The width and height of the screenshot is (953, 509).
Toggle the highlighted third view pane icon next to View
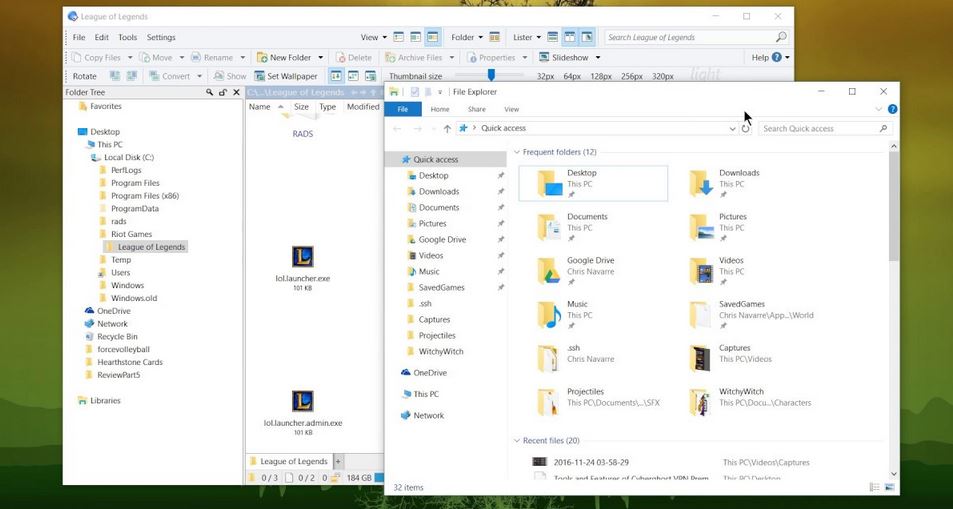[432, 37]
